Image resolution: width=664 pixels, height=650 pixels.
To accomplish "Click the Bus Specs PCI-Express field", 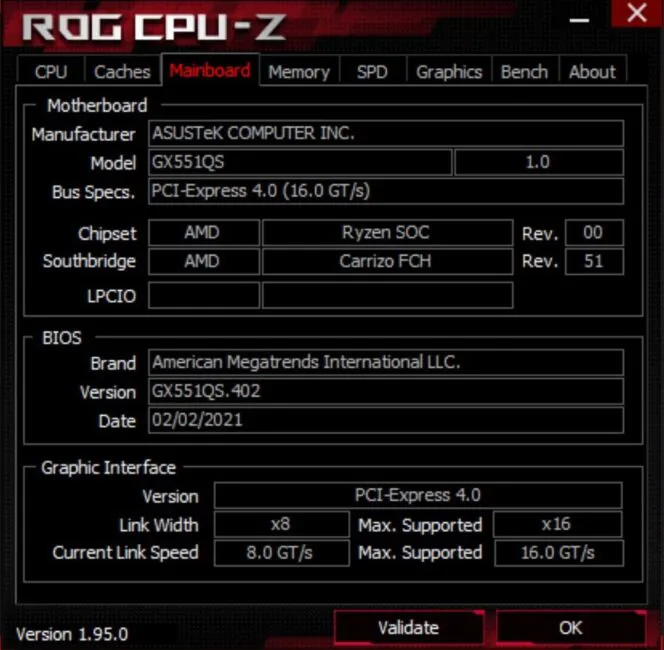I will [x=386, y=191].
